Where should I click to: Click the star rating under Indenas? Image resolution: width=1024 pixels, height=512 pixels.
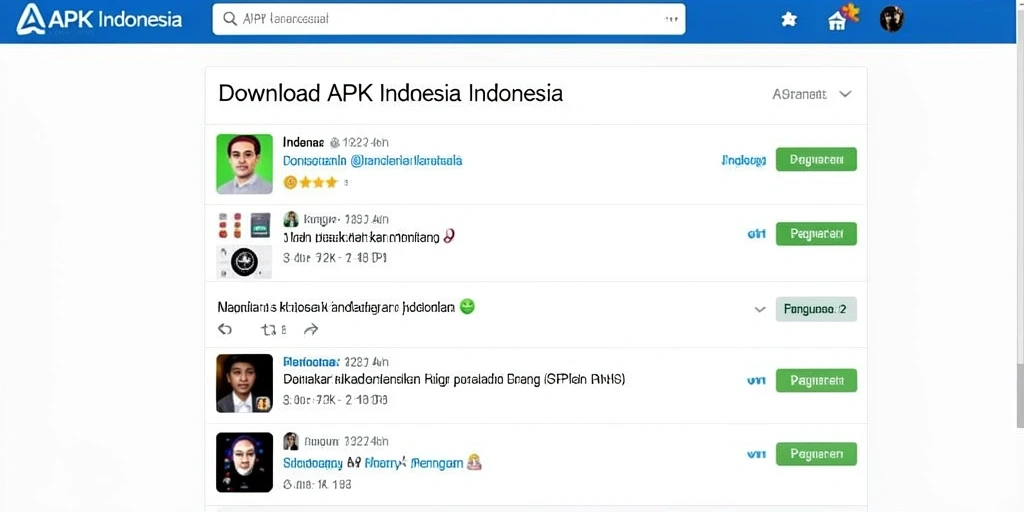(x=311, y=182)
